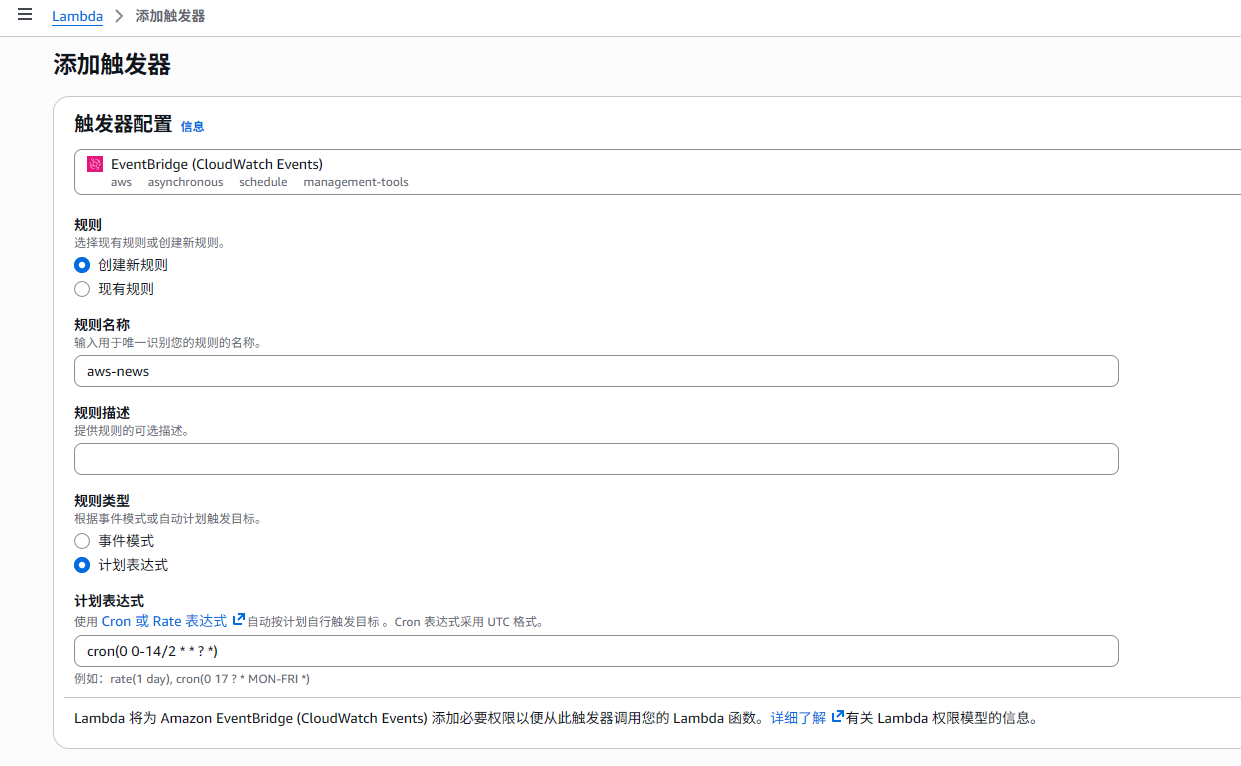Click the breadcrumb chevron separator after Lambda

point(119,17)
